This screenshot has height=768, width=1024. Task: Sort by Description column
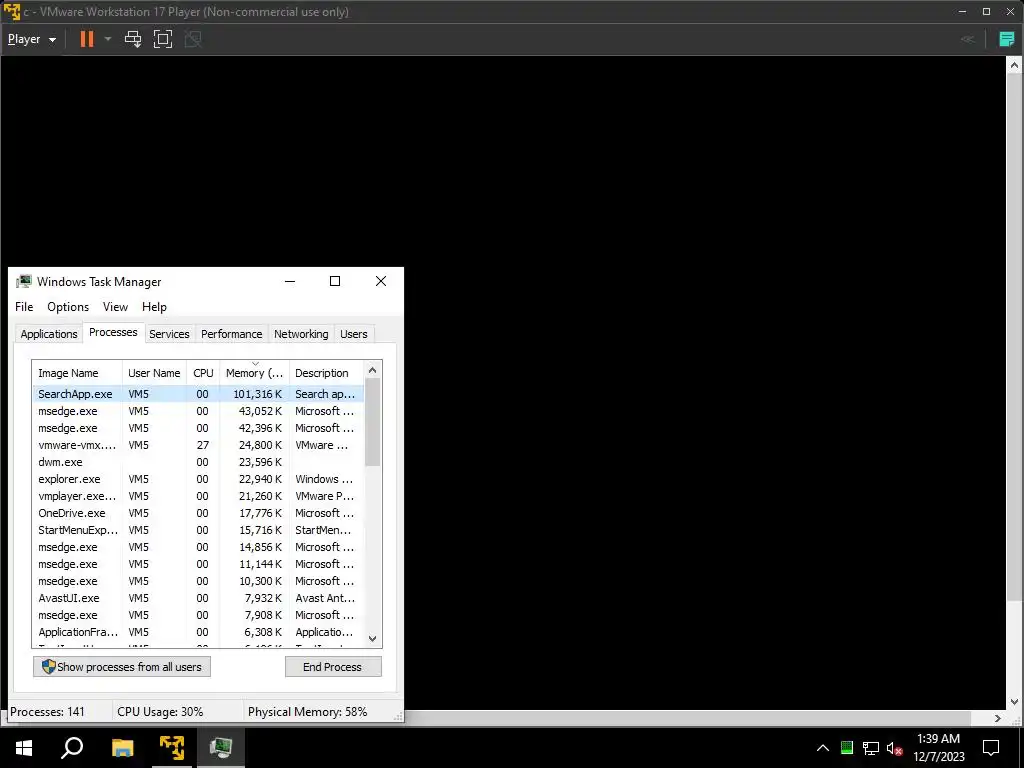coord(326,373)
